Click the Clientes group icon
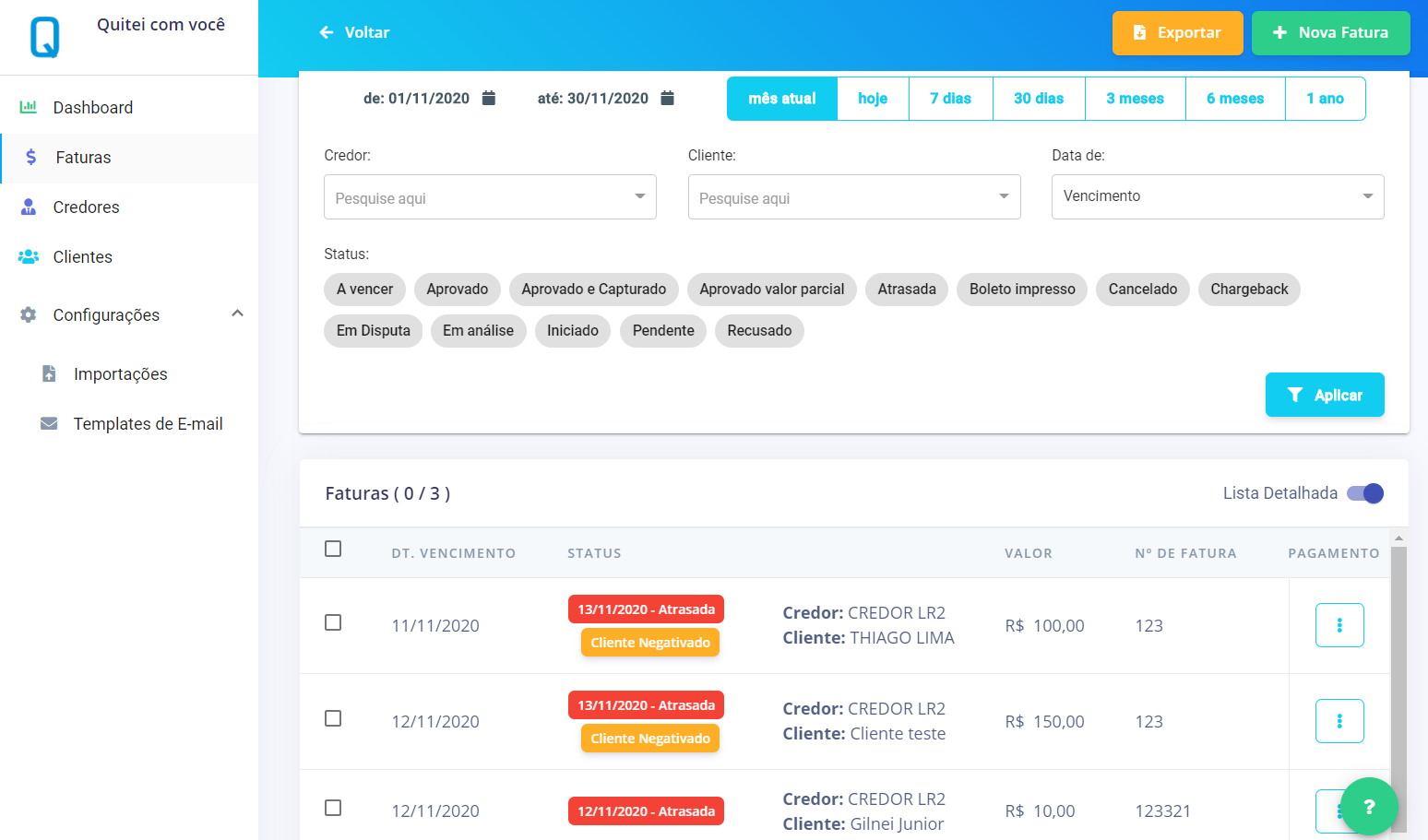 click(x=29, y=256)
